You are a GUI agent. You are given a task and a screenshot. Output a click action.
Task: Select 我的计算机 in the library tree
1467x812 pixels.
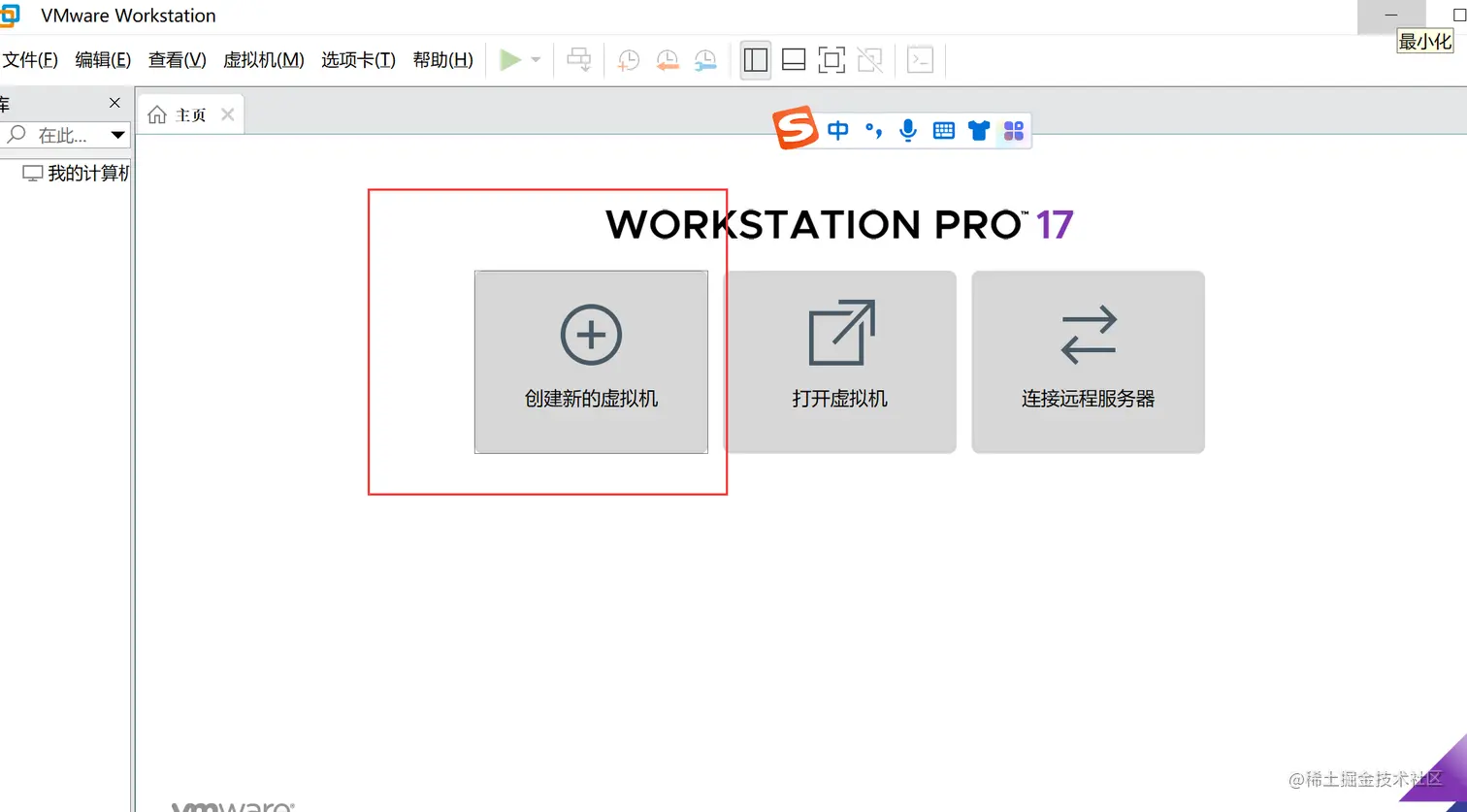(x=76, y=174)
